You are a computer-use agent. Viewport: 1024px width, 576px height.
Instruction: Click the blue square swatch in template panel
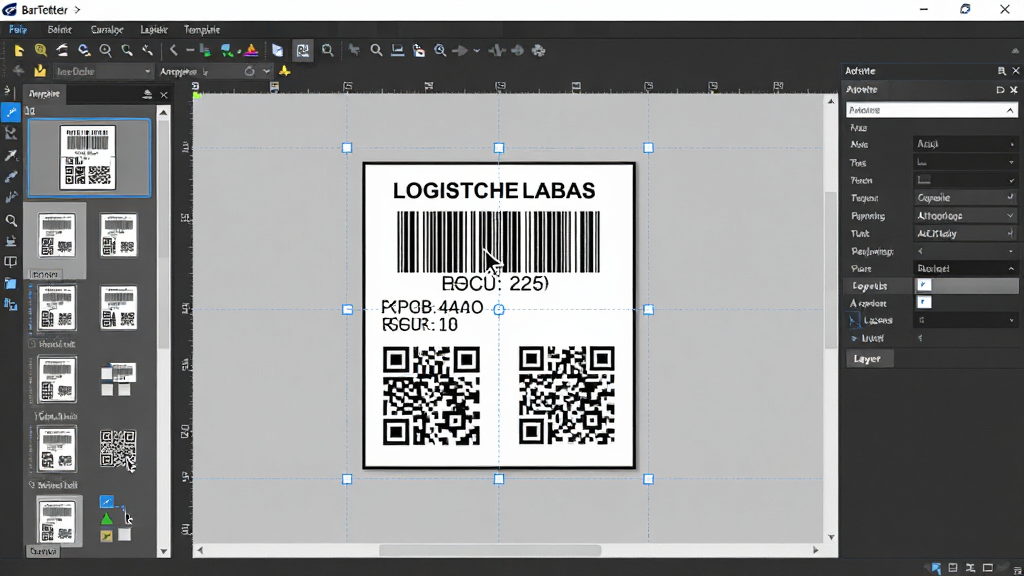(106, 502)
